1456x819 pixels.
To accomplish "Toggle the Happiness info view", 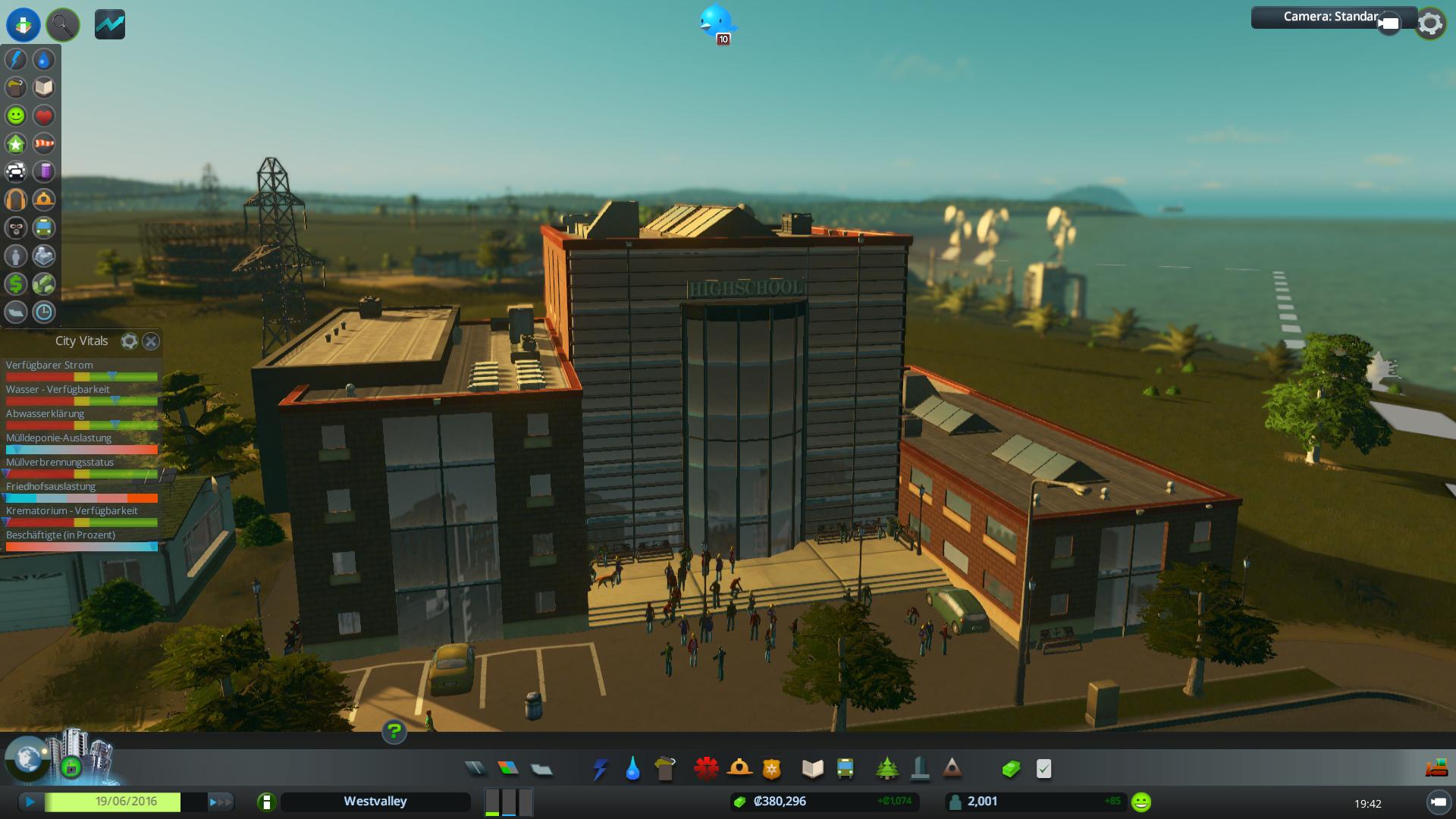I will (16, 115).
